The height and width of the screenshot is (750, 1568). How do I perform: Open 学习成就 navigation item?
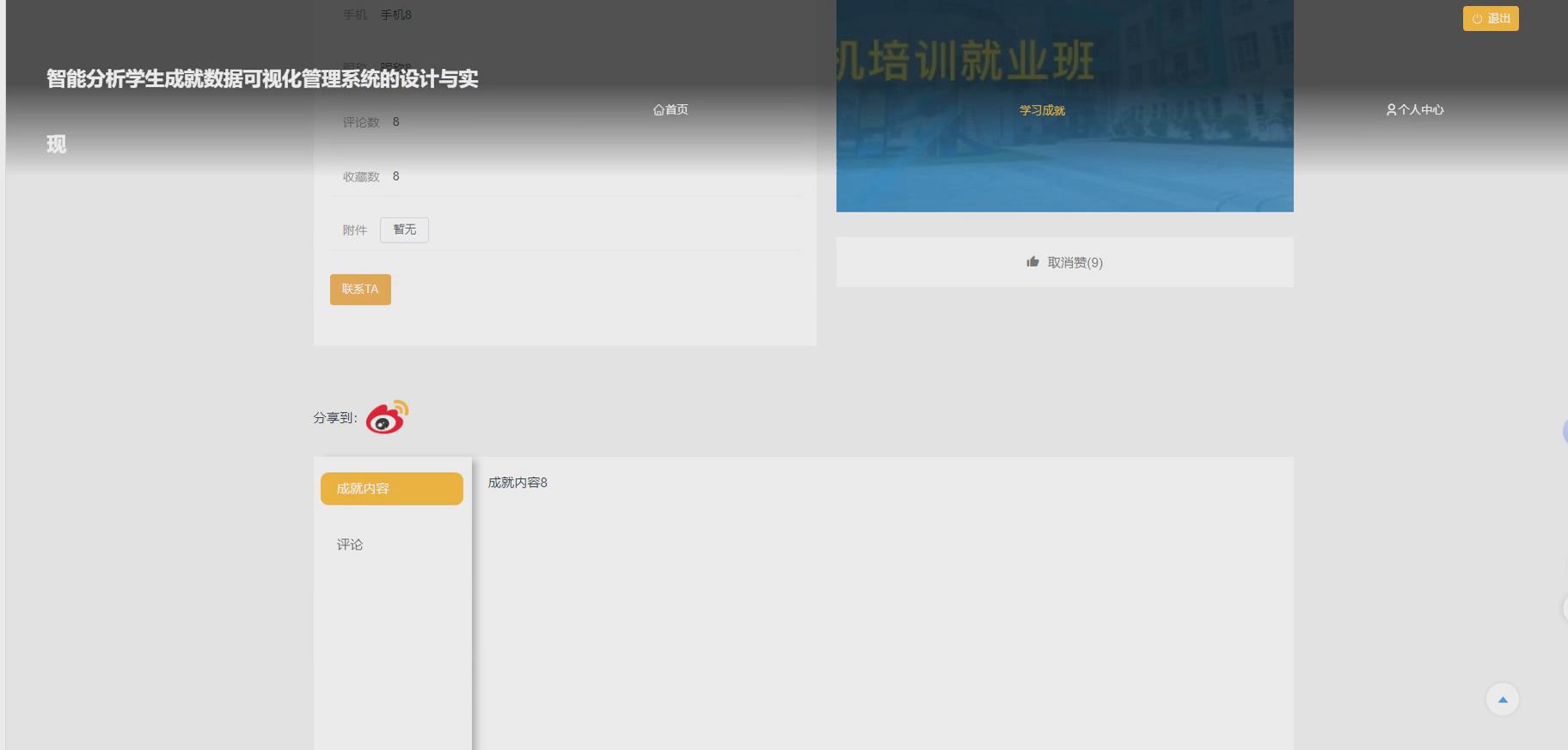[1042, 110]
